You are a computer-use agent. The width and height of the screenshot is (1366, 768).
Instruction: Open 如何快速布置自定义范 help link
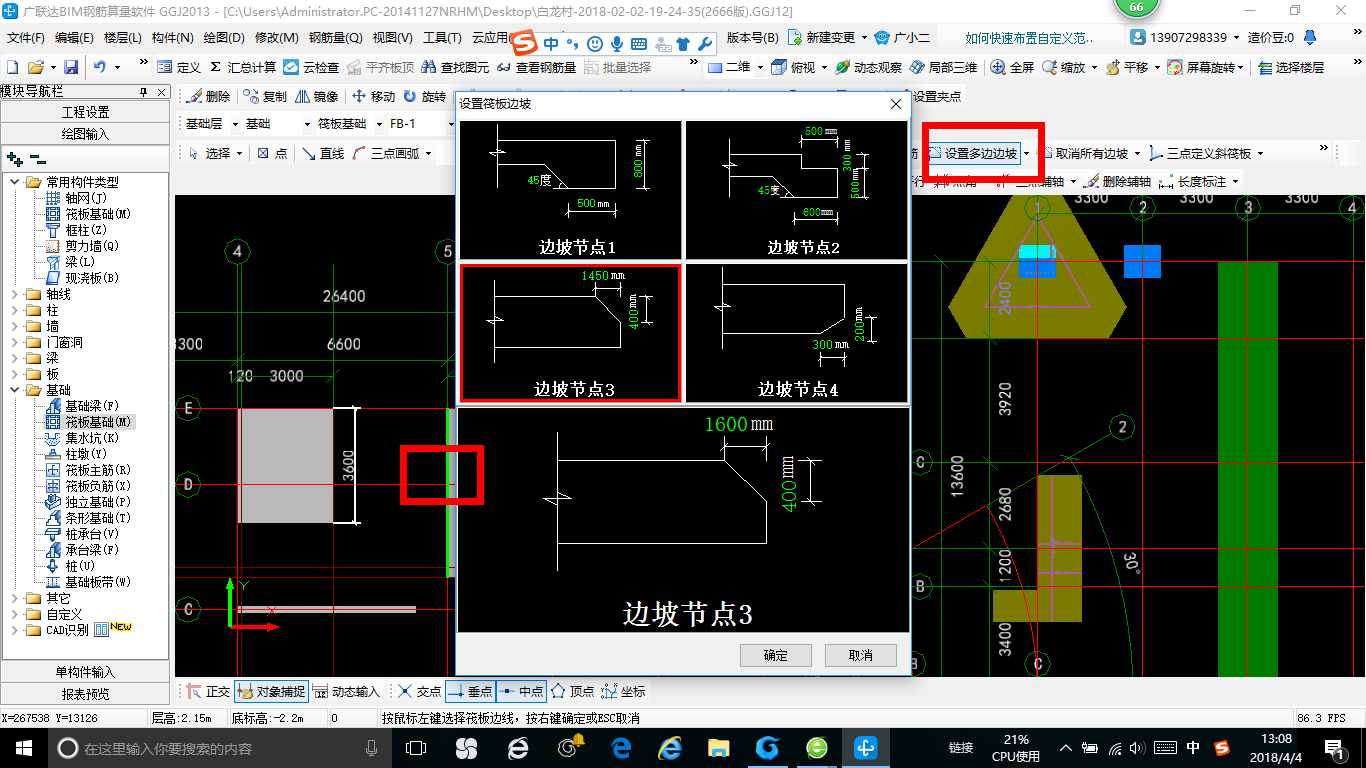coord(1029,38)
